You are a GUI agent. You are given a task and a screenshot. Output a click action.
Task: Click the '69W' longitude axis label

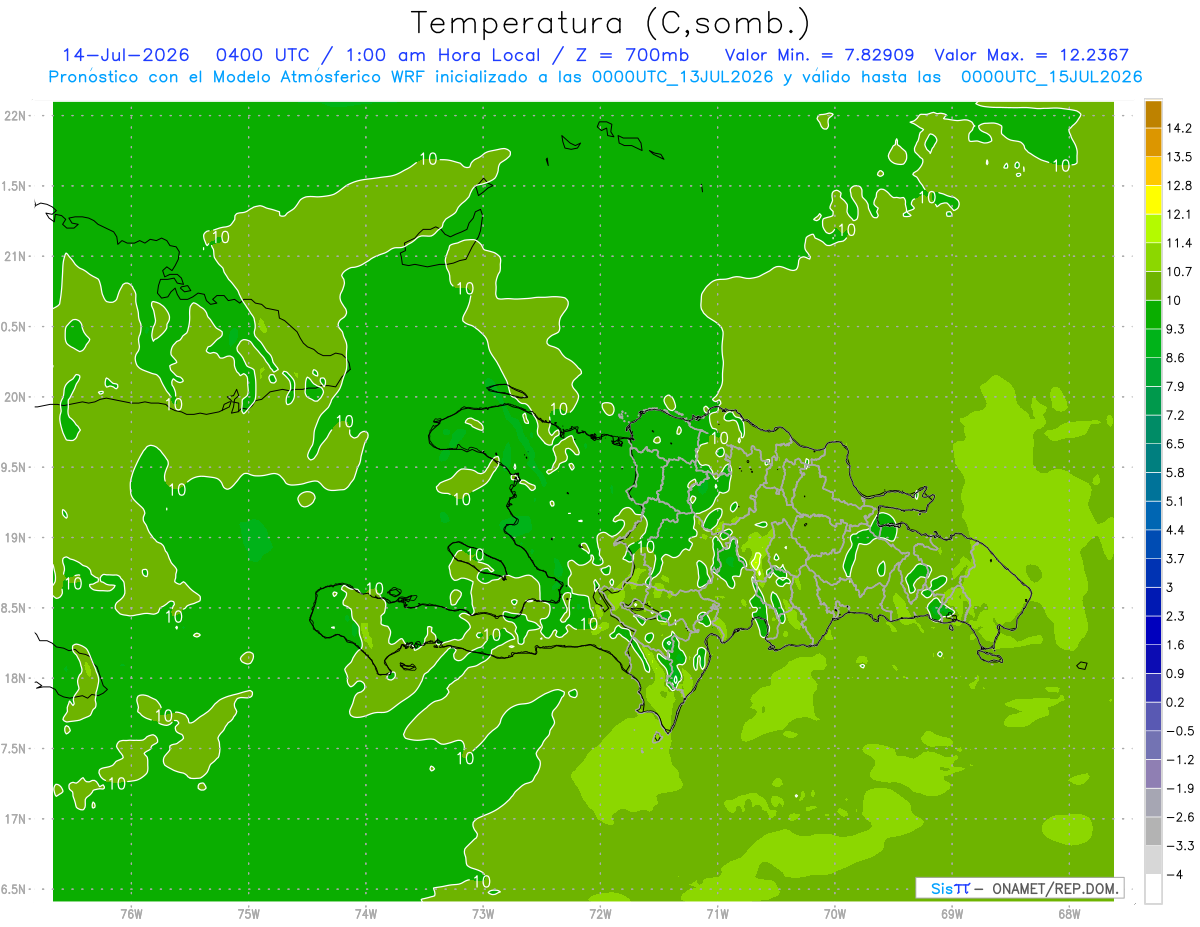point(952,914)
